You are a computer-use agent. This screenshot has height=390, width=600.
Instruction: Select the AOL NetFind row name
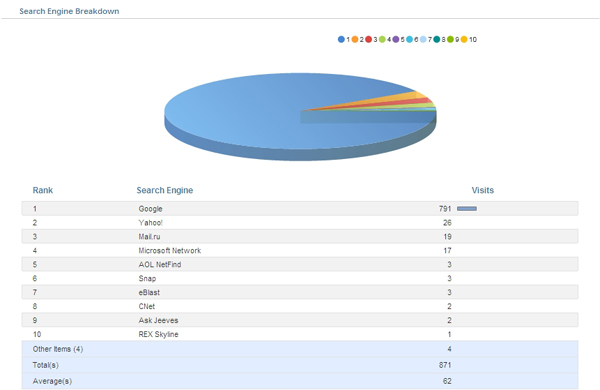tap(160, 264)
